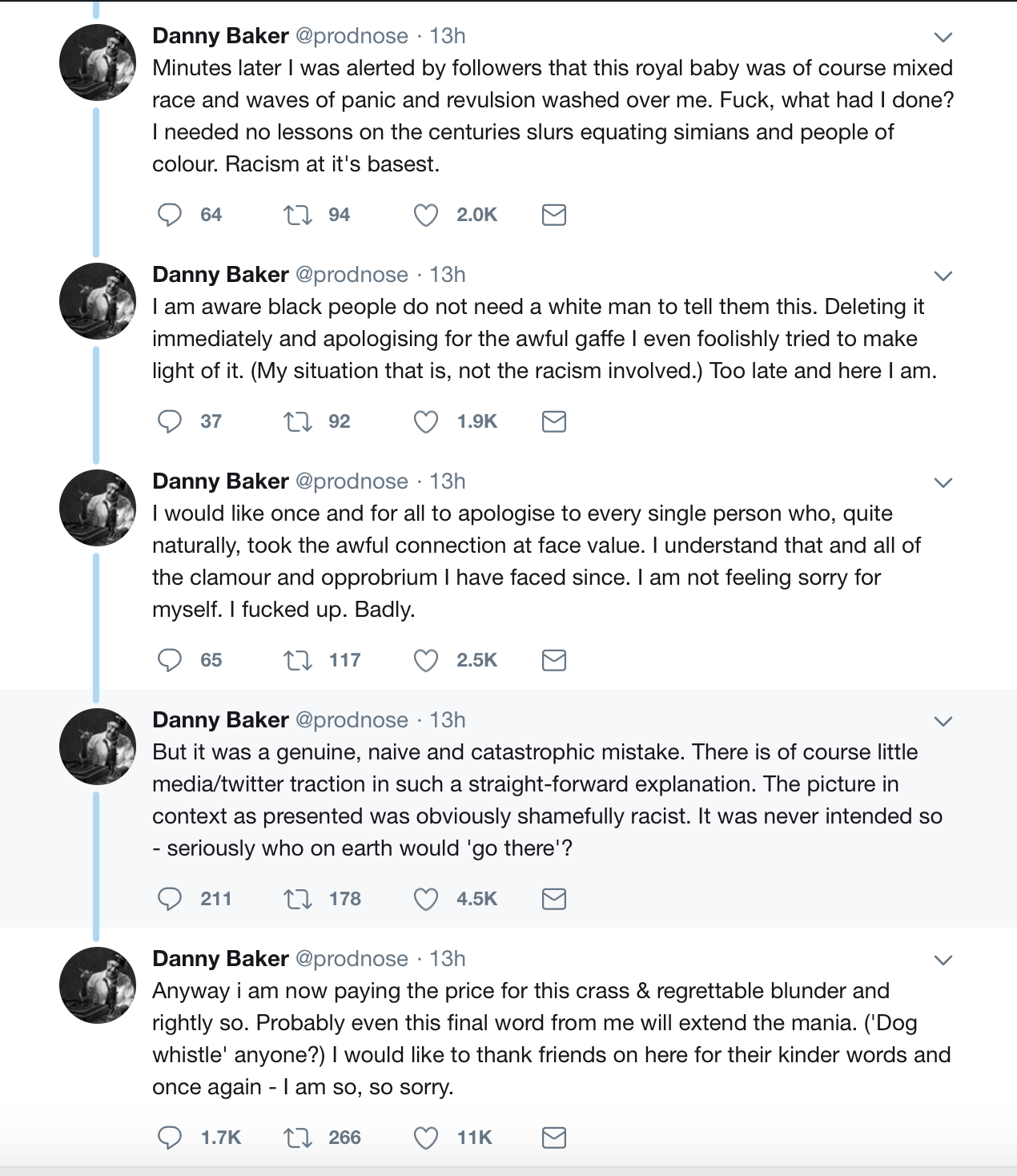Reply to the tweet with 64 replies
Image resolution: width=1017 pixels, height=1176 pixels.
point(170,215)
